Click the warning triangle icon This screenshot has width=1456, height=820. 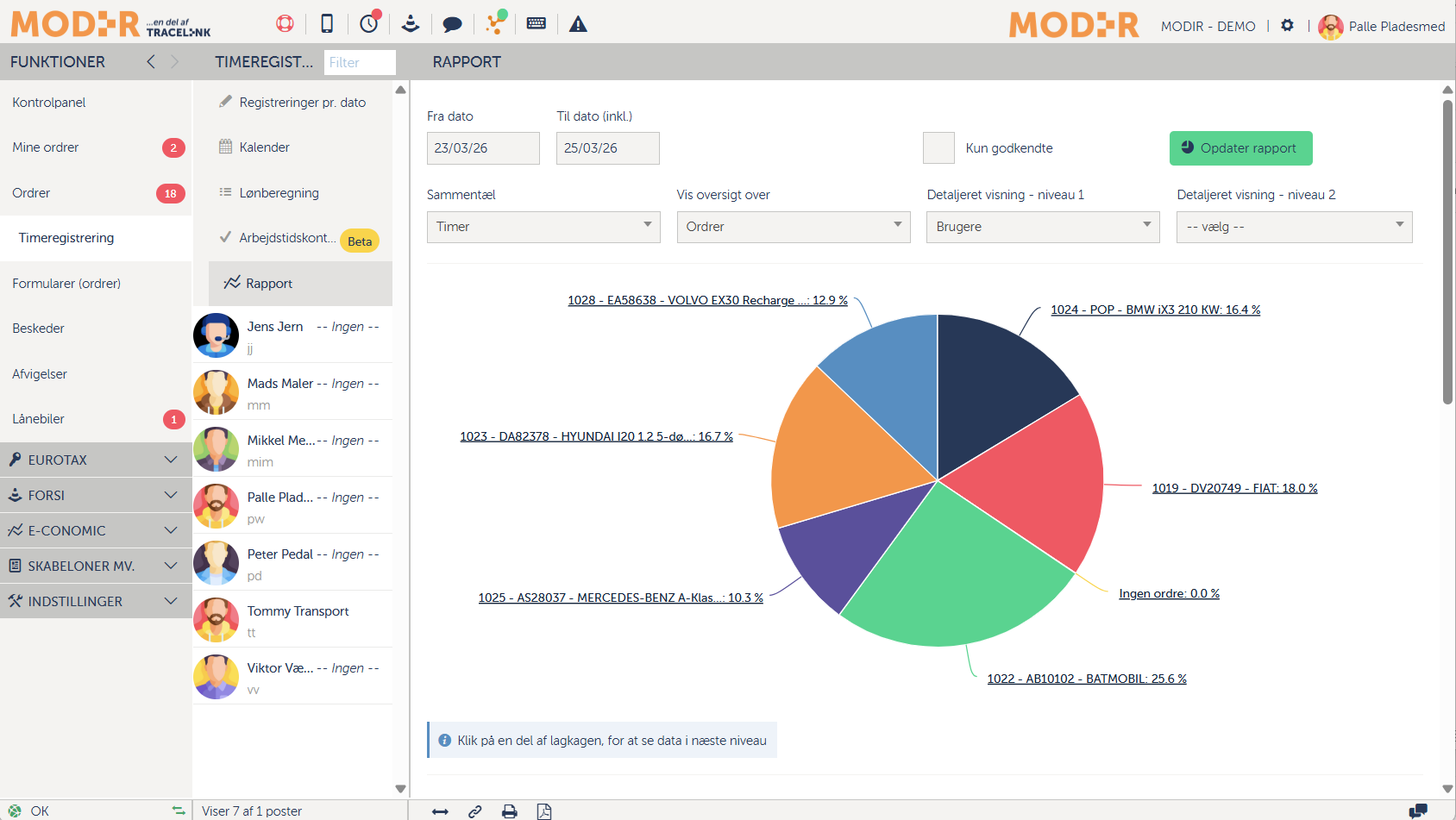pos(578,24)
